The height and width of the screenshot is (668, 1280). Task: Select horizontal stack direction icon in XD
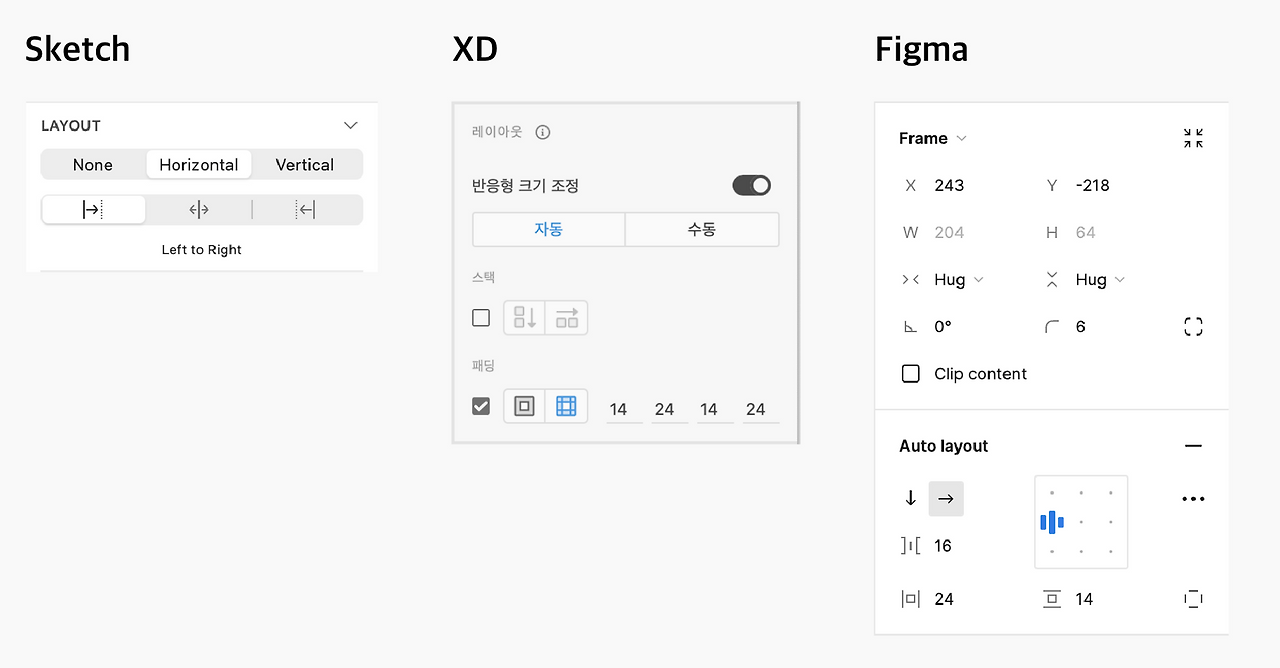(x=567, y=318)
